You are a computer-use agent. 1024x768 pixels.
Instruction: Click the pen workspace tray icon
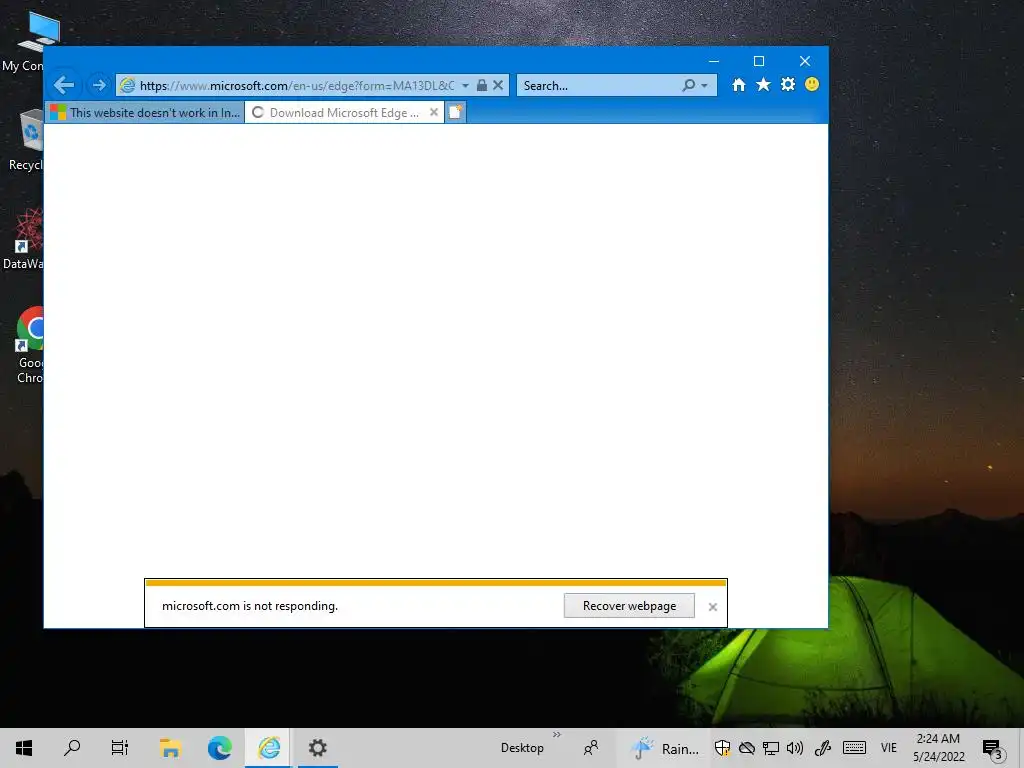[x=823, y=748]
